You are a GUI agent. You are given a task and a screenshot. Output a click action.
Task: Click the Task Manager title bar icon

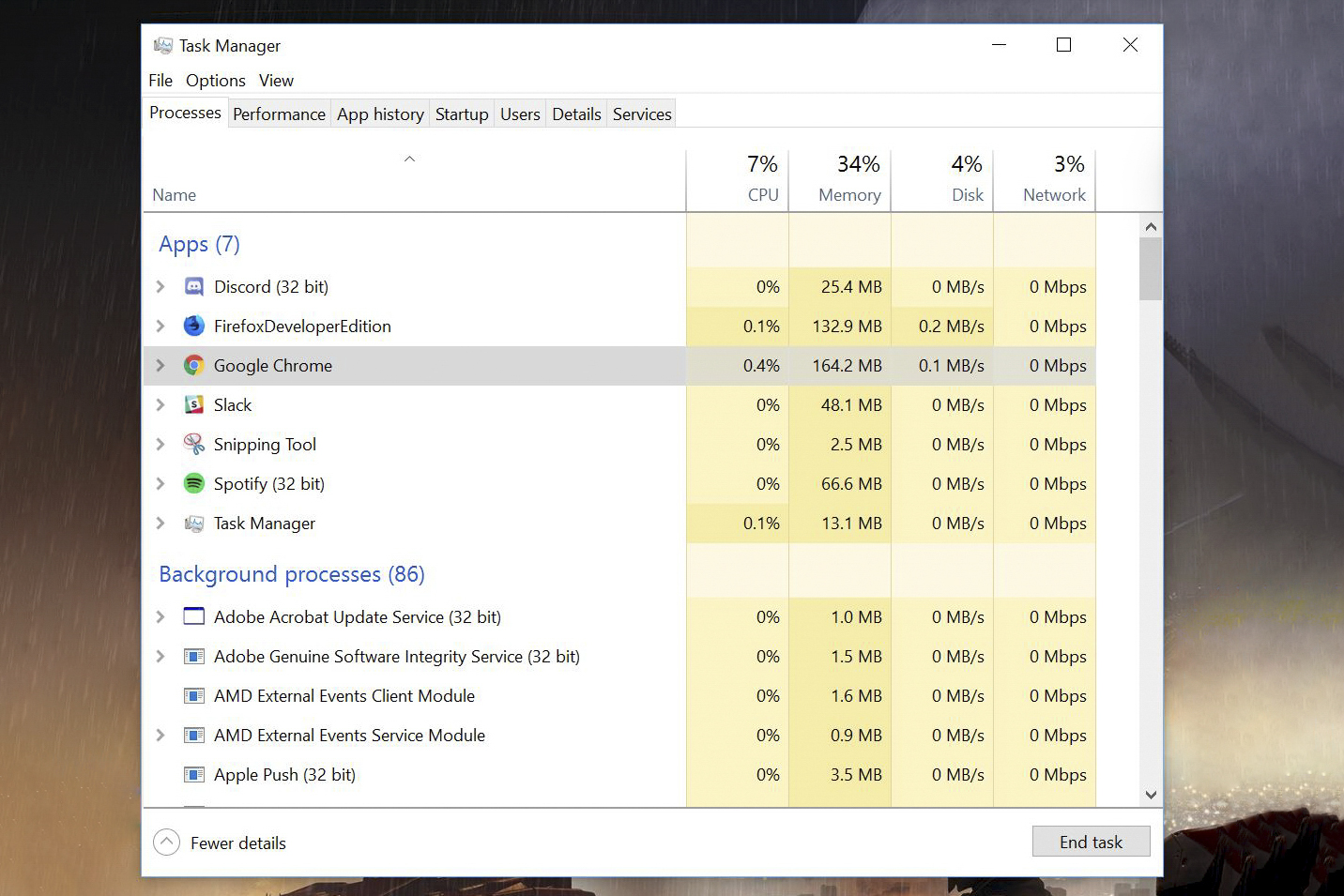click(163, 45)
